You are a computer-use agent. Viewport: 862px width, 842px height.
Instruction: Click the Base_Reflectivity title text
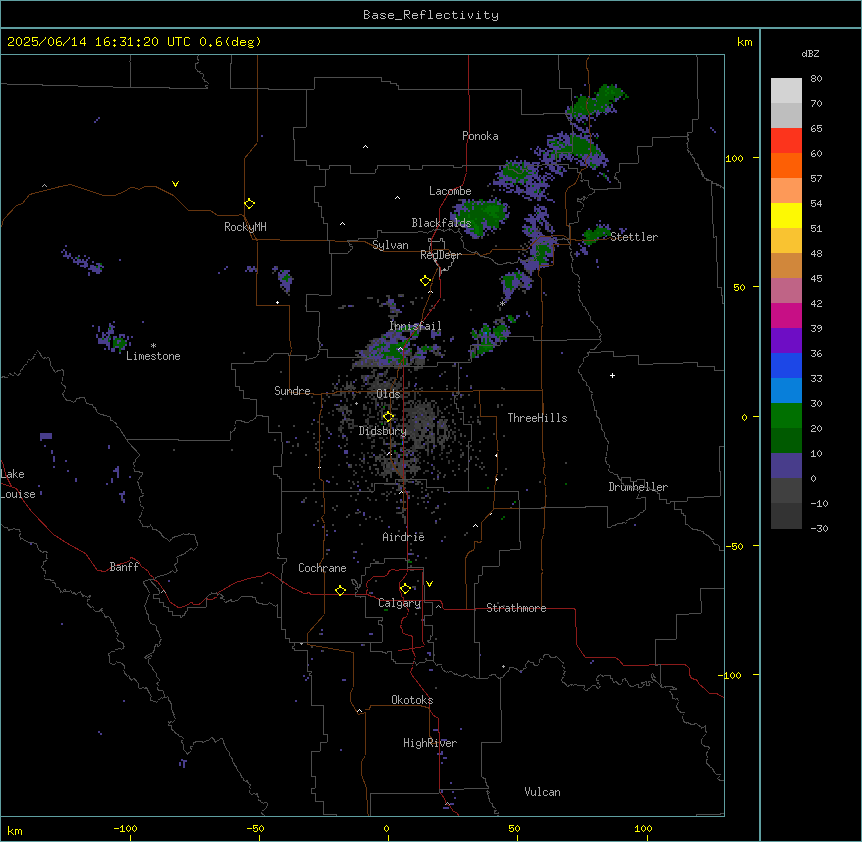431,15
